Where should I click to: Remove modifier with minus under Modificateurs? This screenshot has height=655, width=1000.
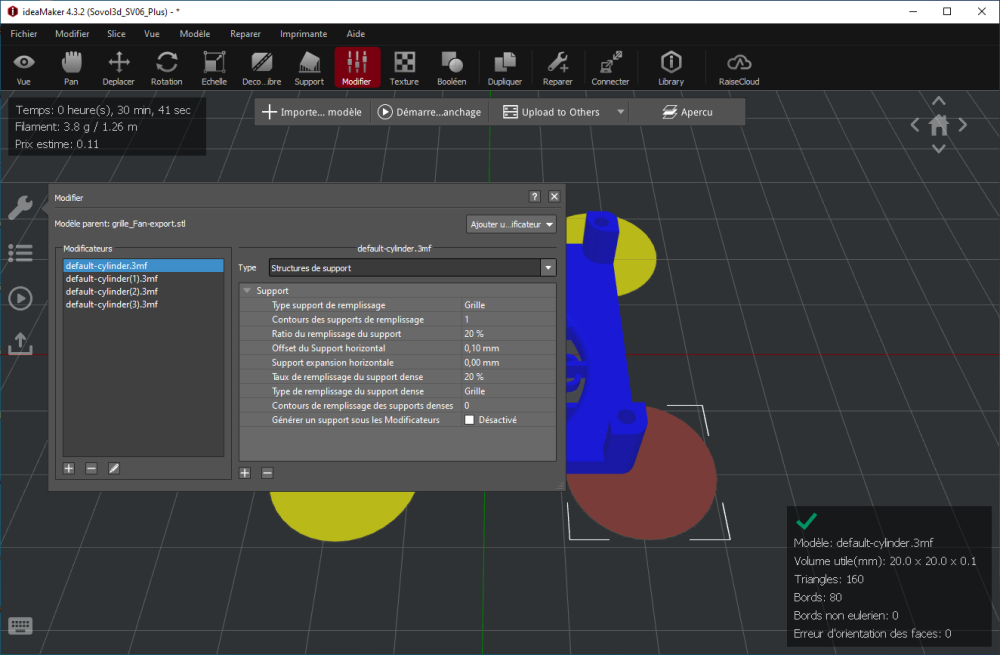tap(91, 469)
